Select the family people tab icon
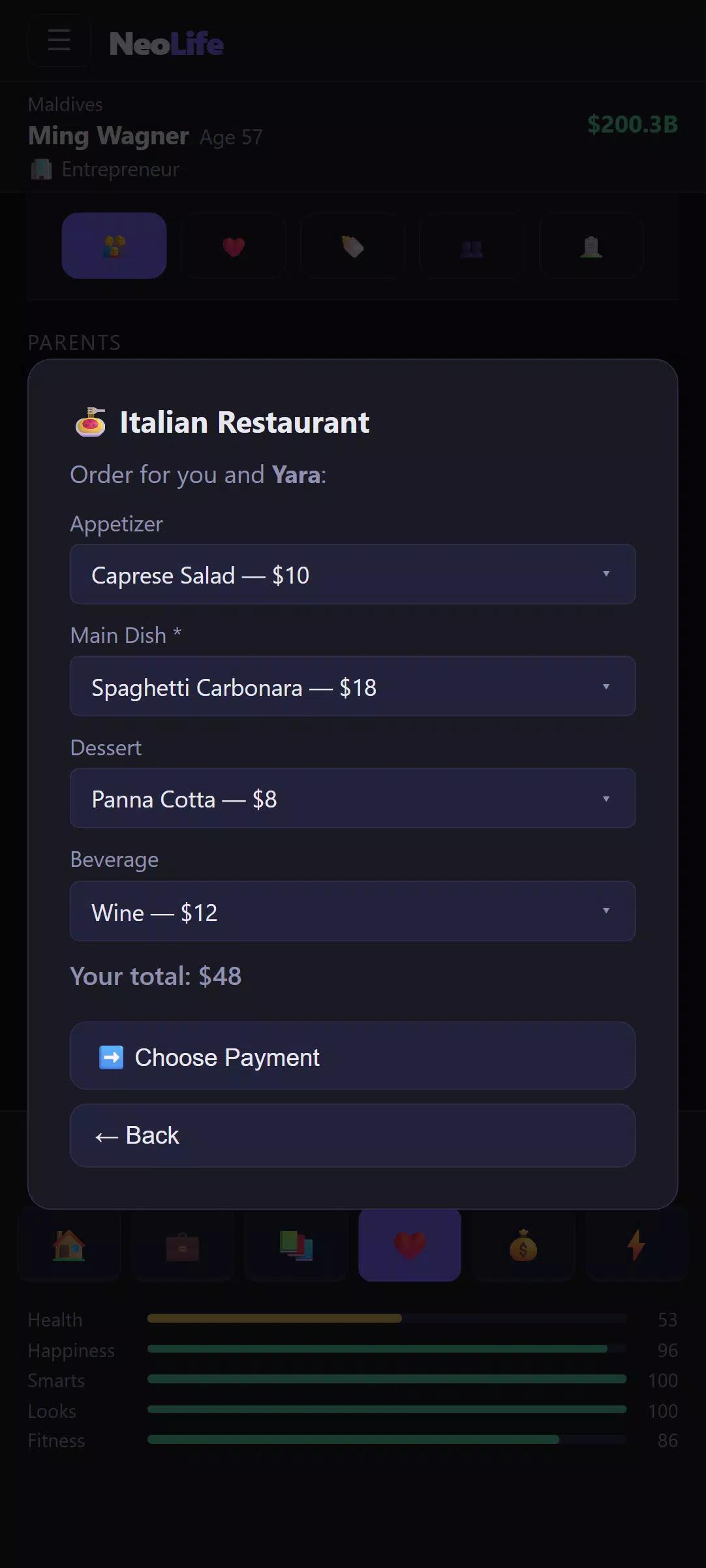This screenshot has width=706, height=1568. coord(114,245)
